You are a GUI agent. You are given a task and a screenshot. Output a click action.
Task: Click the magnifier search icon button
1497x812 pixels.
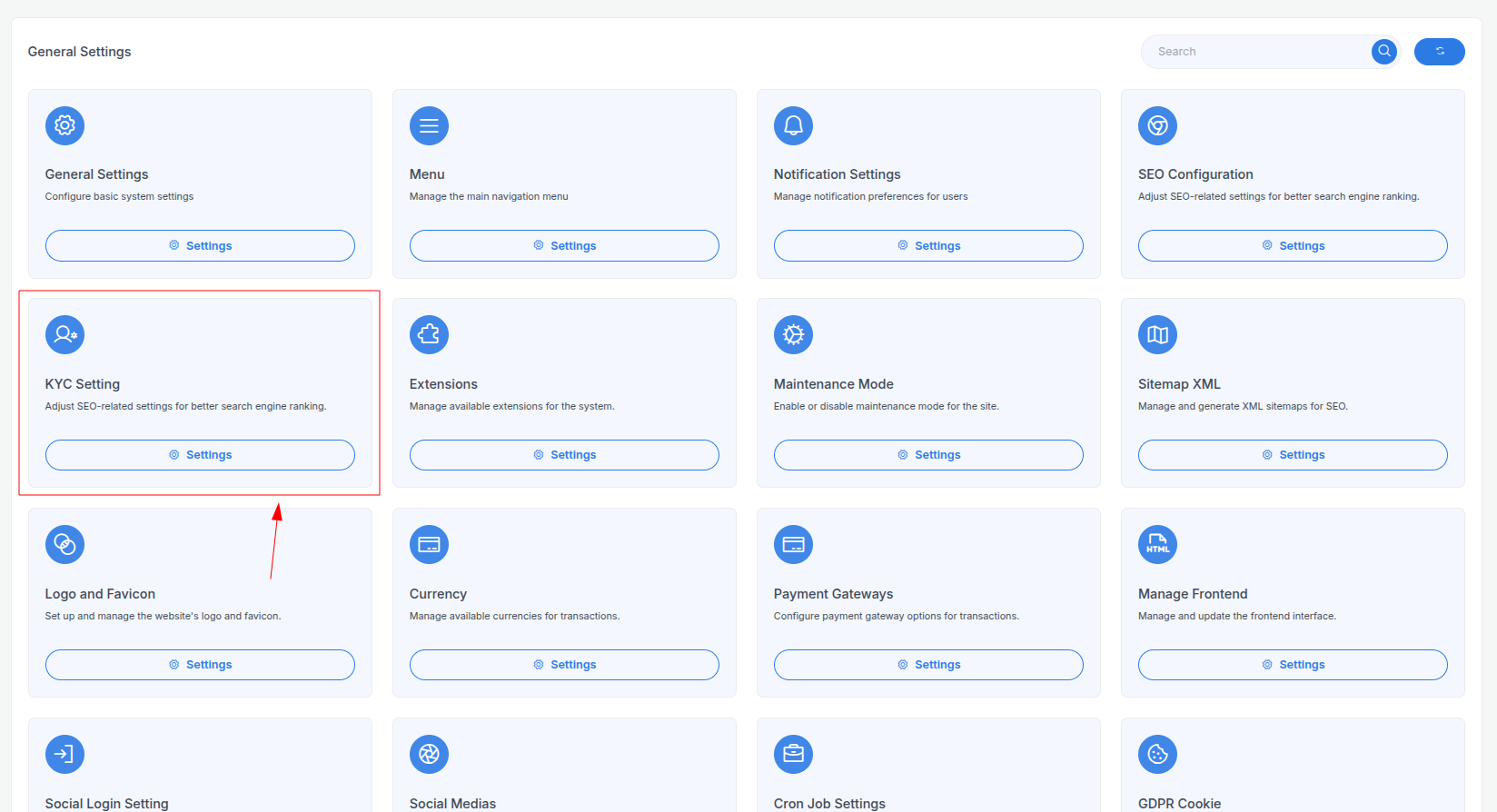(x=1384, y=52)
